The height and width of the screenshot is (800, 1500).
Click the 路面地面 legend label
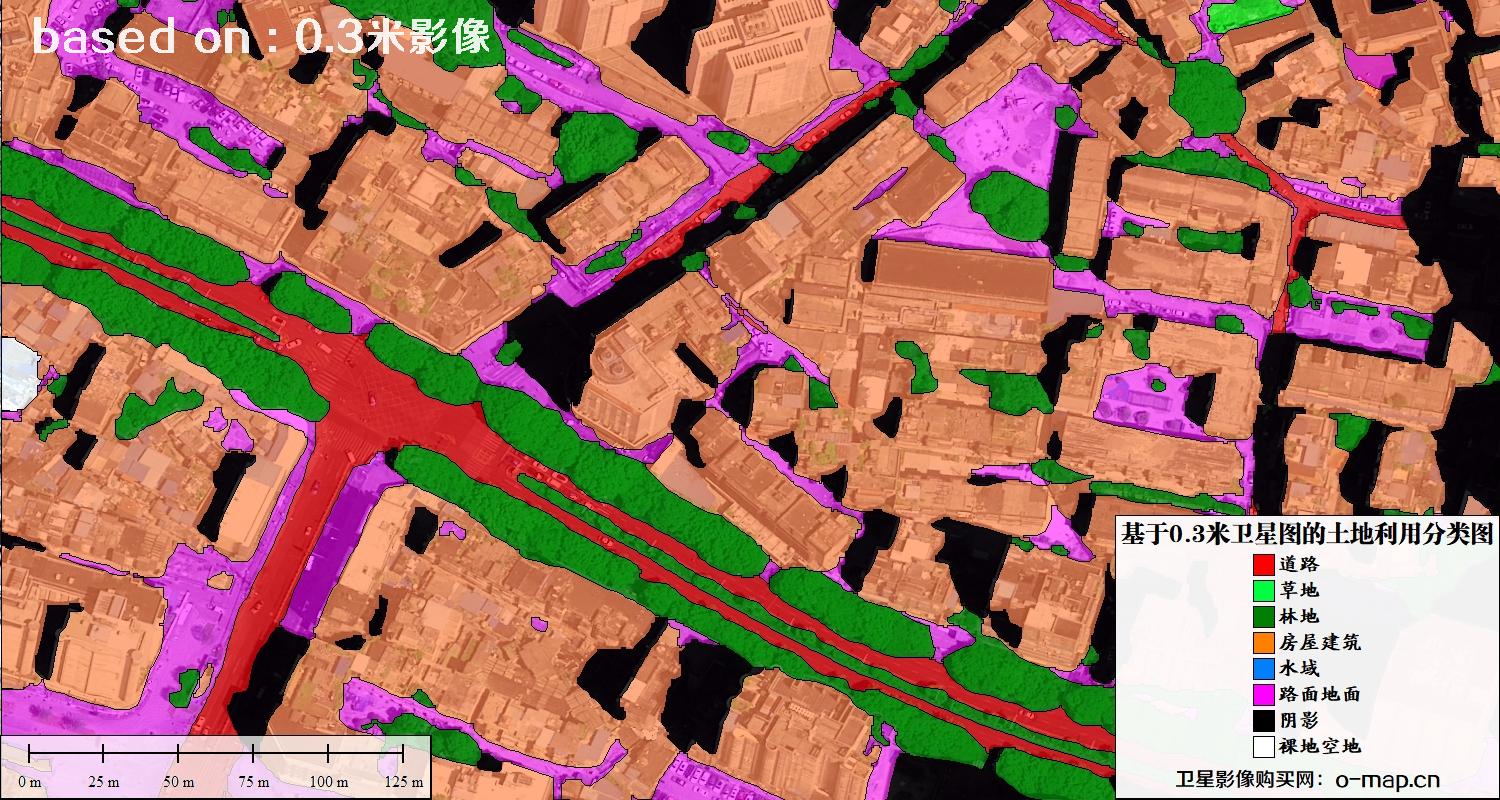(x=1320, y=694)
